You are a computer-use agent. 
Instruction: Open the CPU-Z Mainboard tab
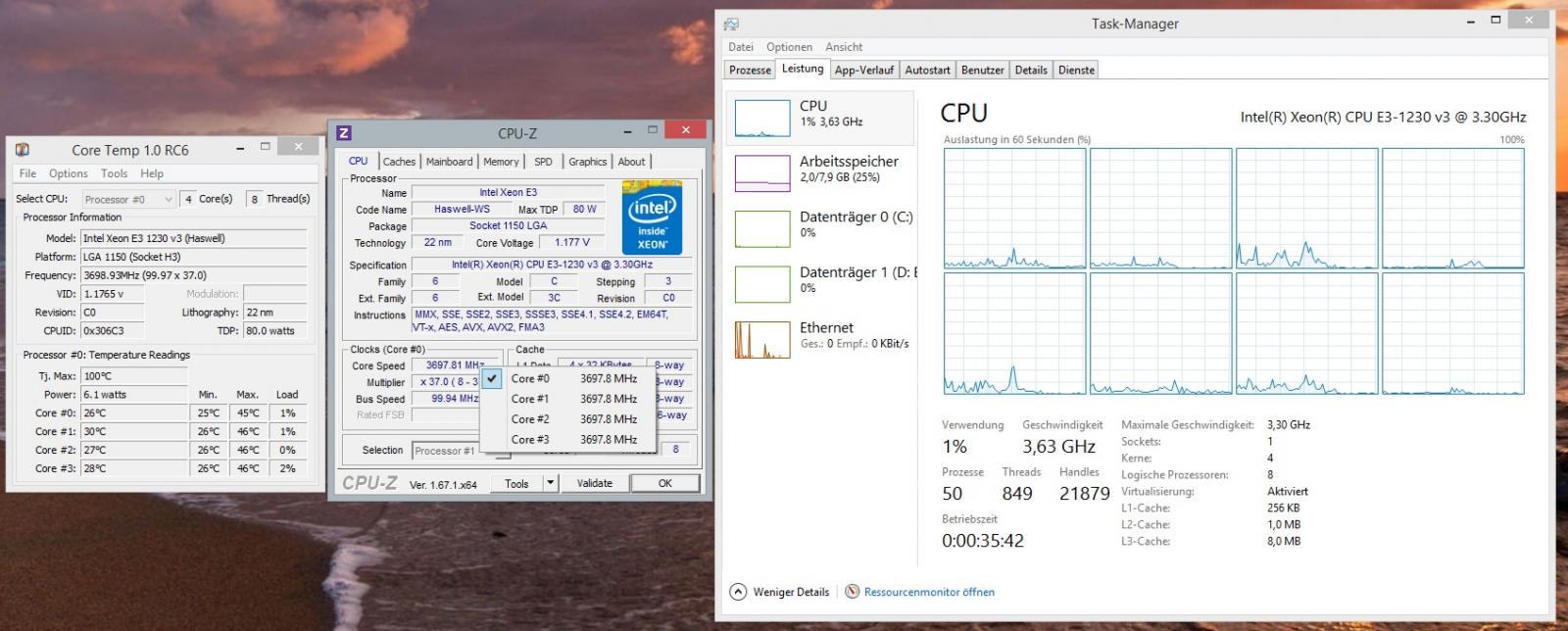[449, 162]
